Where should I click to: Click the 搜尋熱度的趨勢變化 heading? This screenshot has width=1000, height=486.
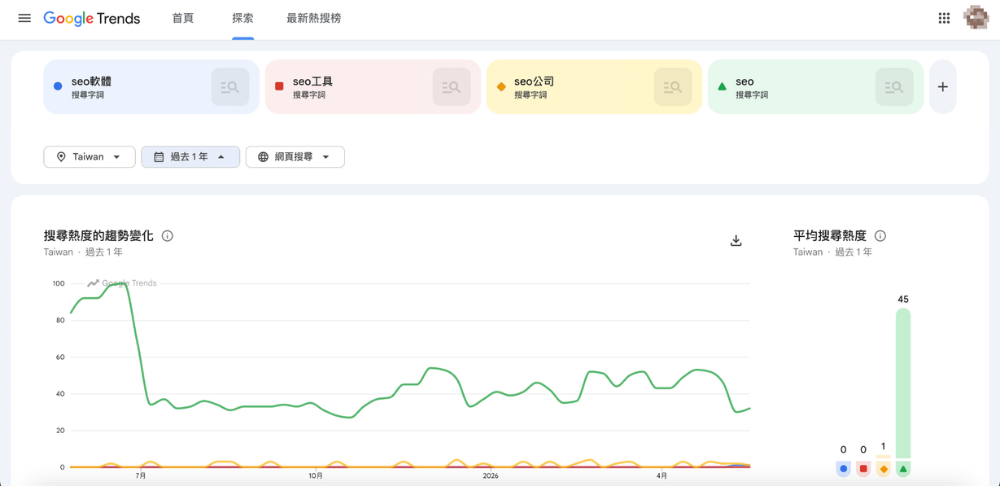(x=98, y=236)
